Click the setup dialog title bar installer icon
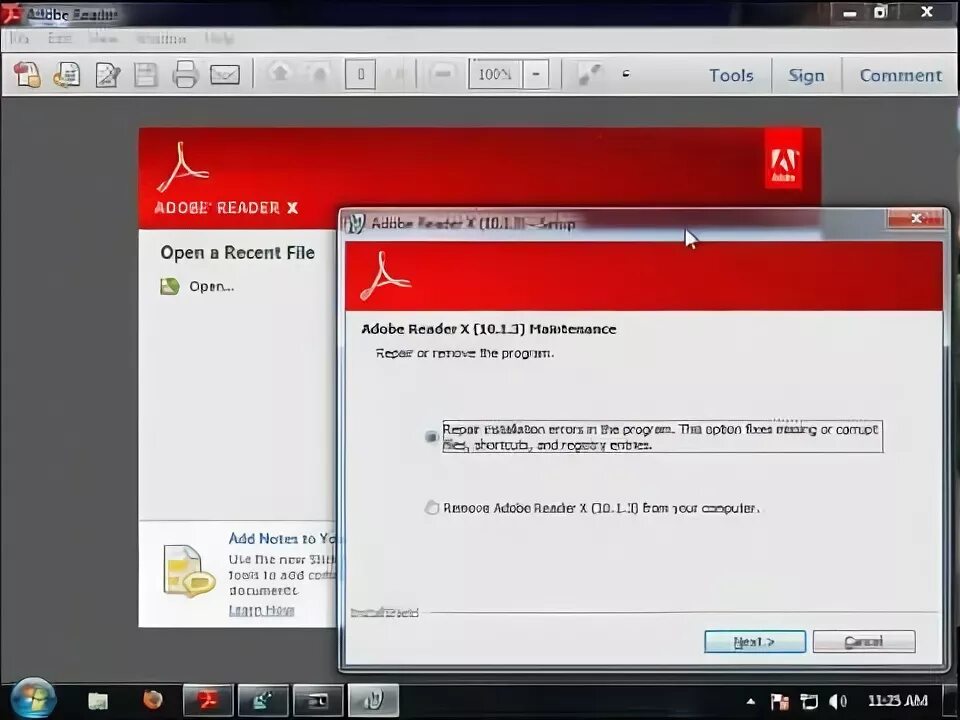960x720 pixels. [355, 223]
